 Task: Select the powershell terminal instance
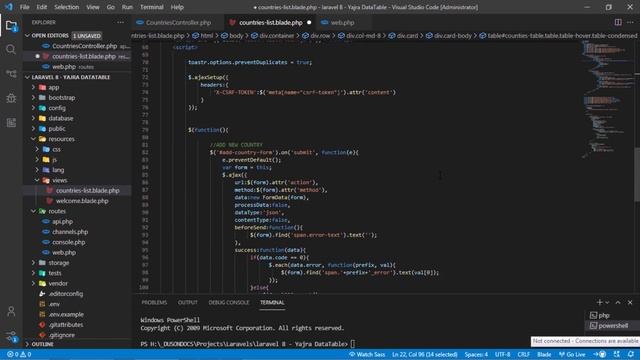609,326
